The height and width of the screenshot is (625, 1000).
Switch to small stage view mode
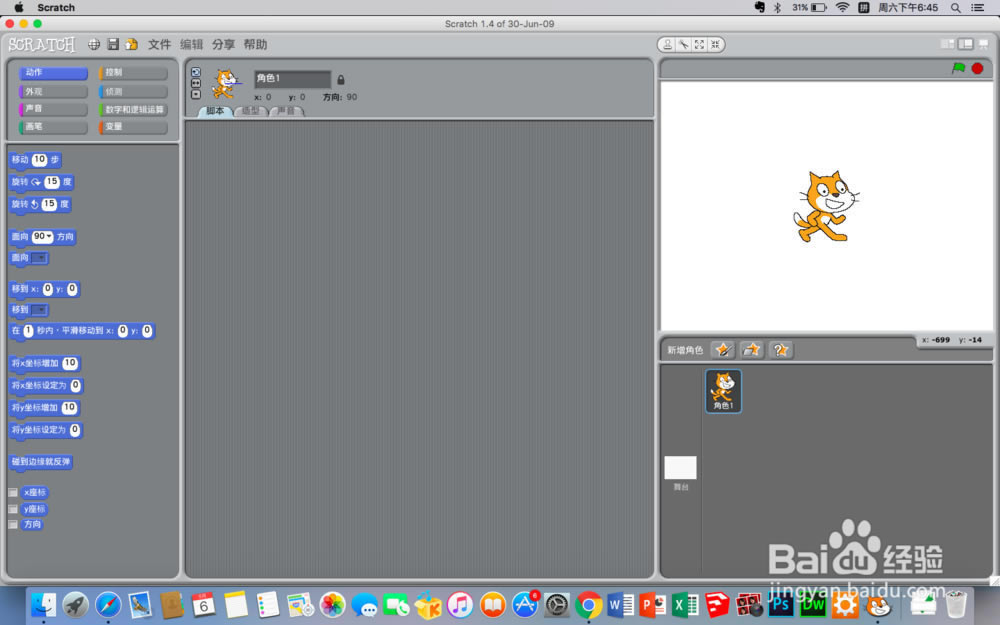948,44
